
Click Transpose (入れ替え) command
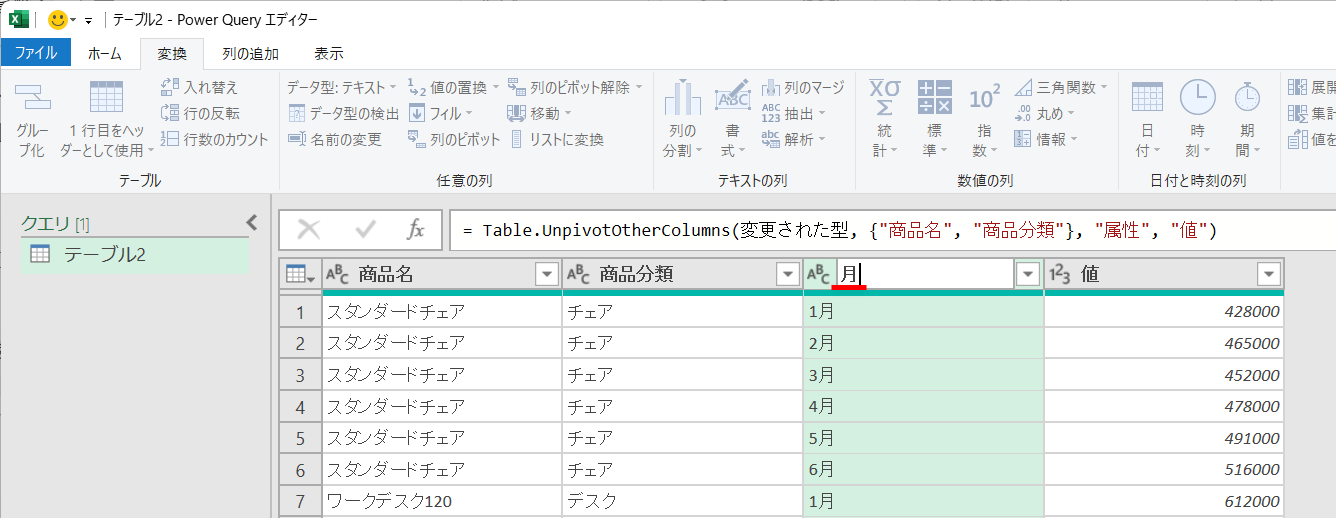(x=200, y=88)
